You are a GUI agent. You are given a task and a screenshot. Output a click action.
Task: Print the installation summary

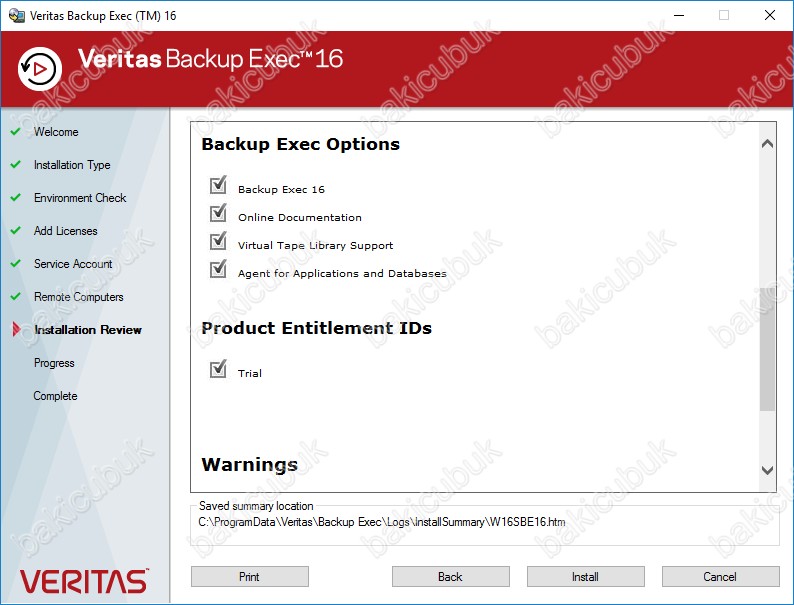249,577
